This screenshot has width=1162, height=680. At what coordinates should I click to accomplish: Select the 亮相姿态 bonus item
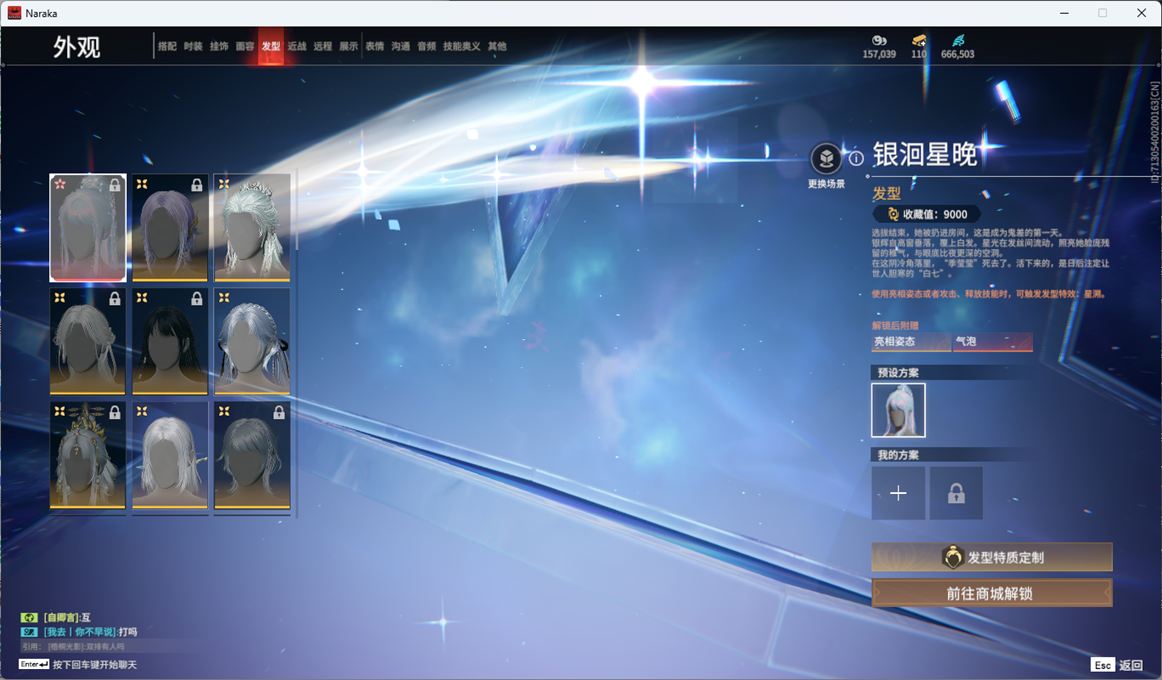[x=910, y=342]
